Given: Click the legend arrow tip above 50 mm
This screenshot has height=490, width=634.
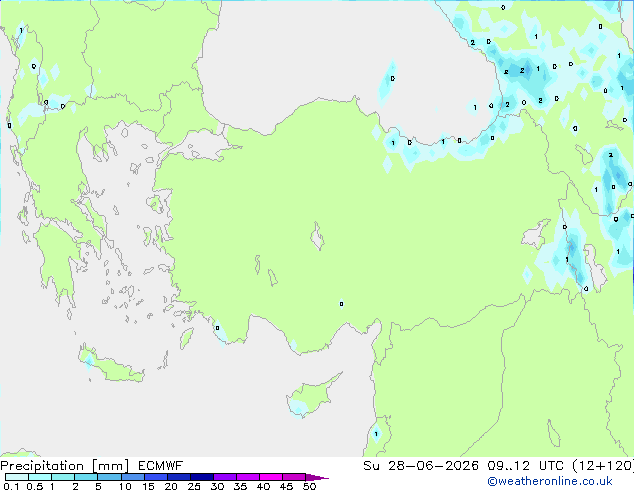Looking at the screenshot, I should tap(317, 477).
